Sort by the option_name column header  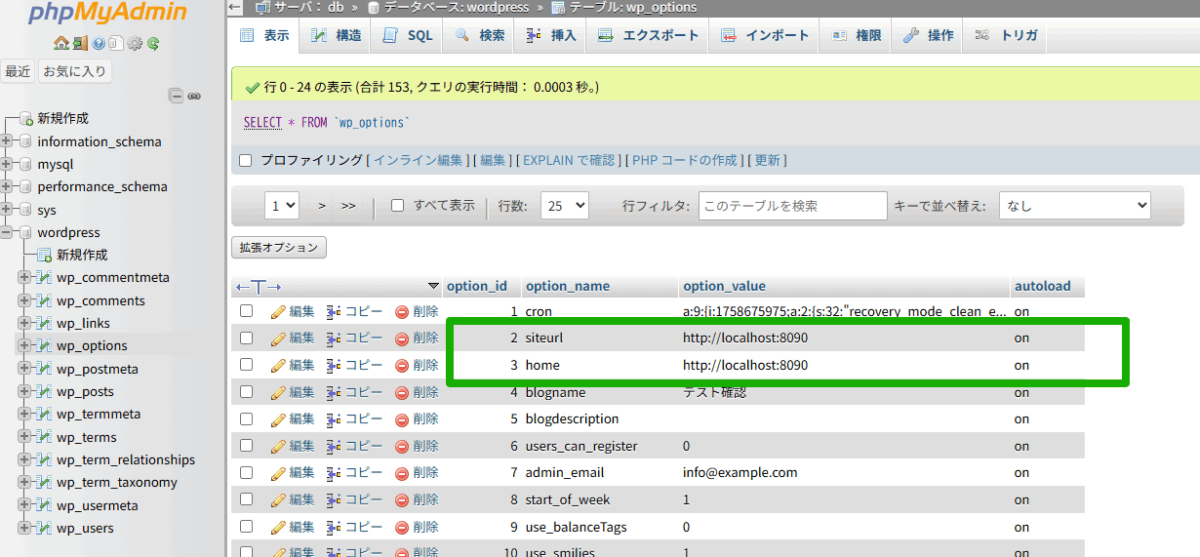tap(567, 286)
